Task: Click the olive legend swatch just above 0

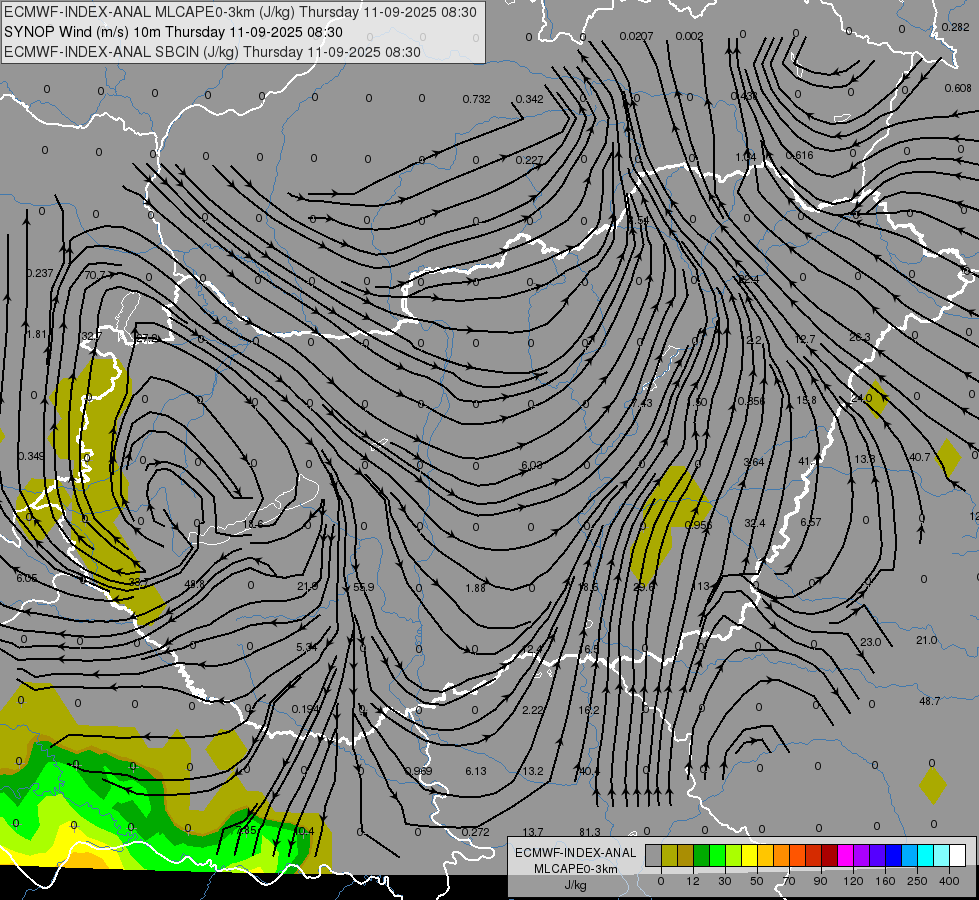Action: [669, 855]
